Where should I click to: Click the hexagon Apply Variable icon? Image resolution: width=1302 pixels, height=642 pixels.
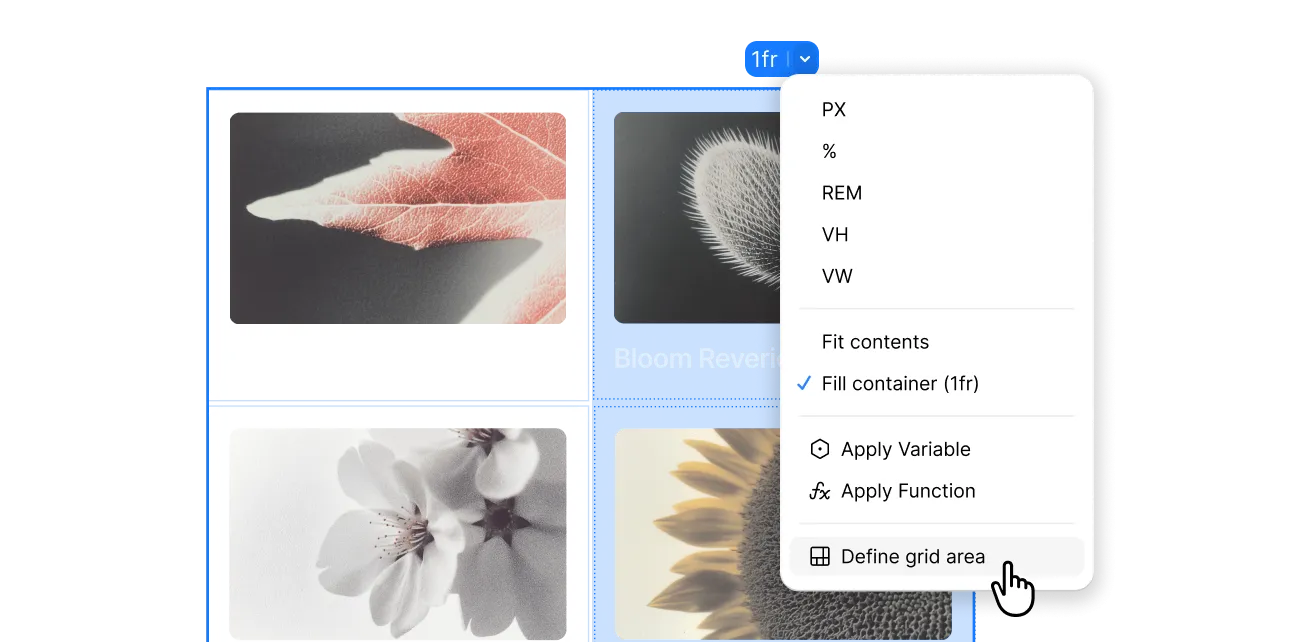[820, 449]
